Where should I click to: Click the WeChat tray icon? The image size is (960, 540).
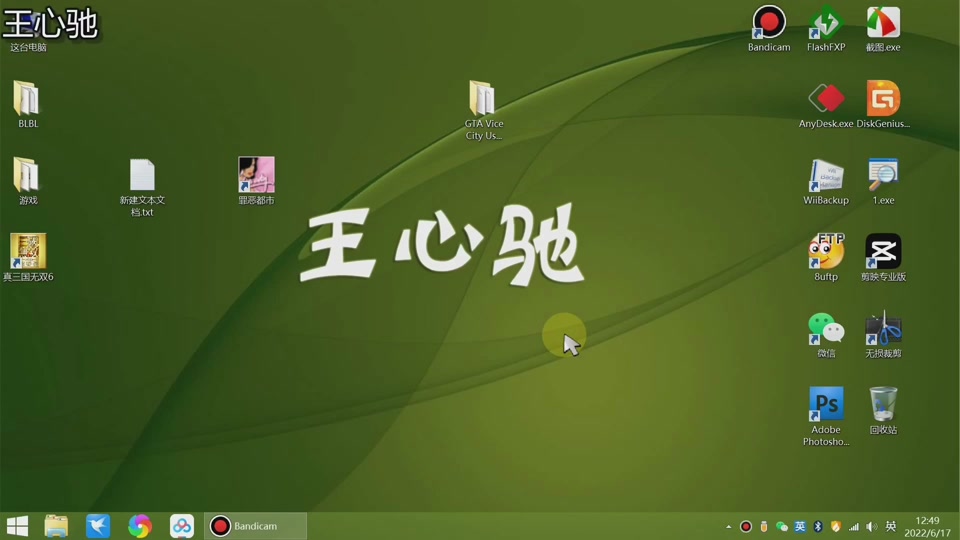pos(781,527)
